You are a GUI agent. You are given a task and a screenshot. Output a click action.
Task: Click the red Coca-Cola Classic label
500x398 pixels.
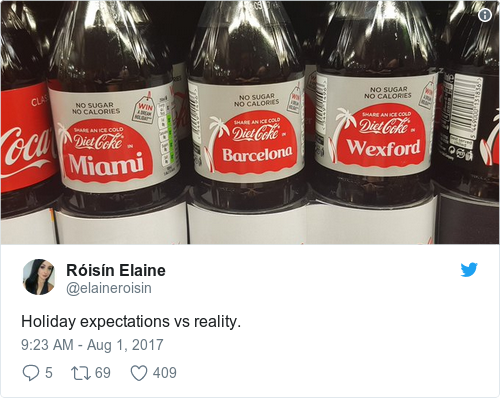click(27, 137)
